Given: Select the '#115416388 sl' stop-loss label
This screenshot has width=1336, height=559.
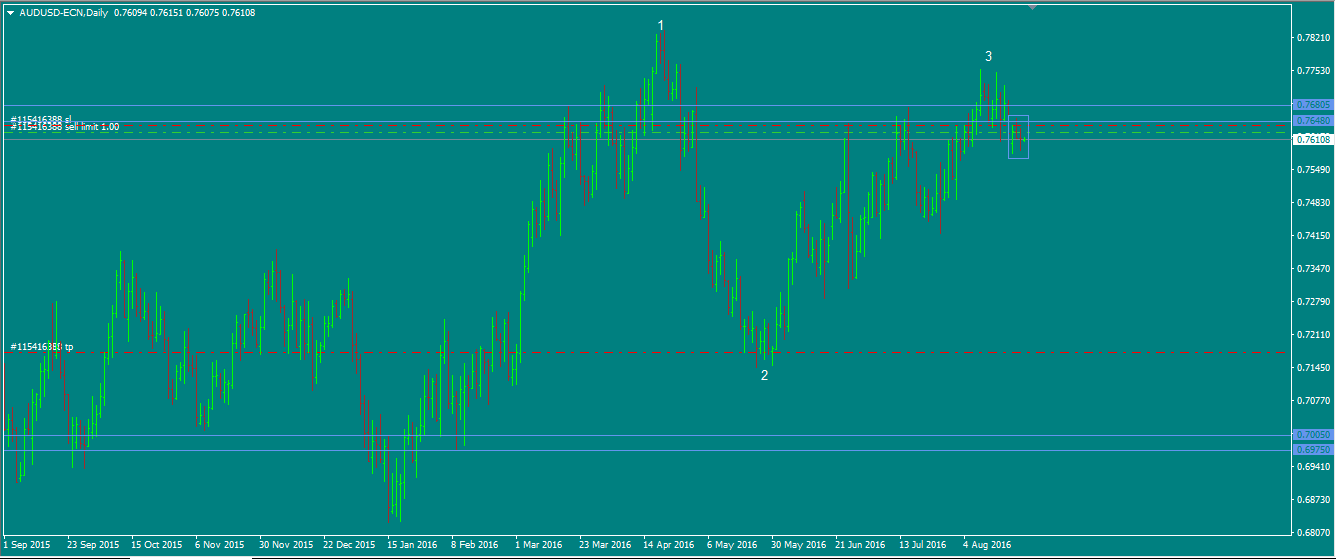Looking at the screenshot, I should click(41, 119).
